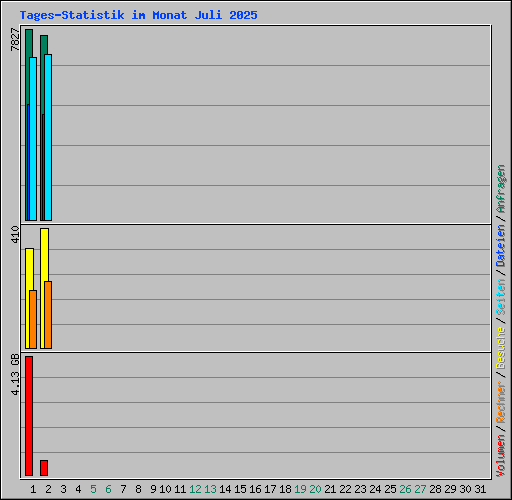Click the Seiten legend label
The width and height of the screenshot is (512, 500).
coord(501,297)
